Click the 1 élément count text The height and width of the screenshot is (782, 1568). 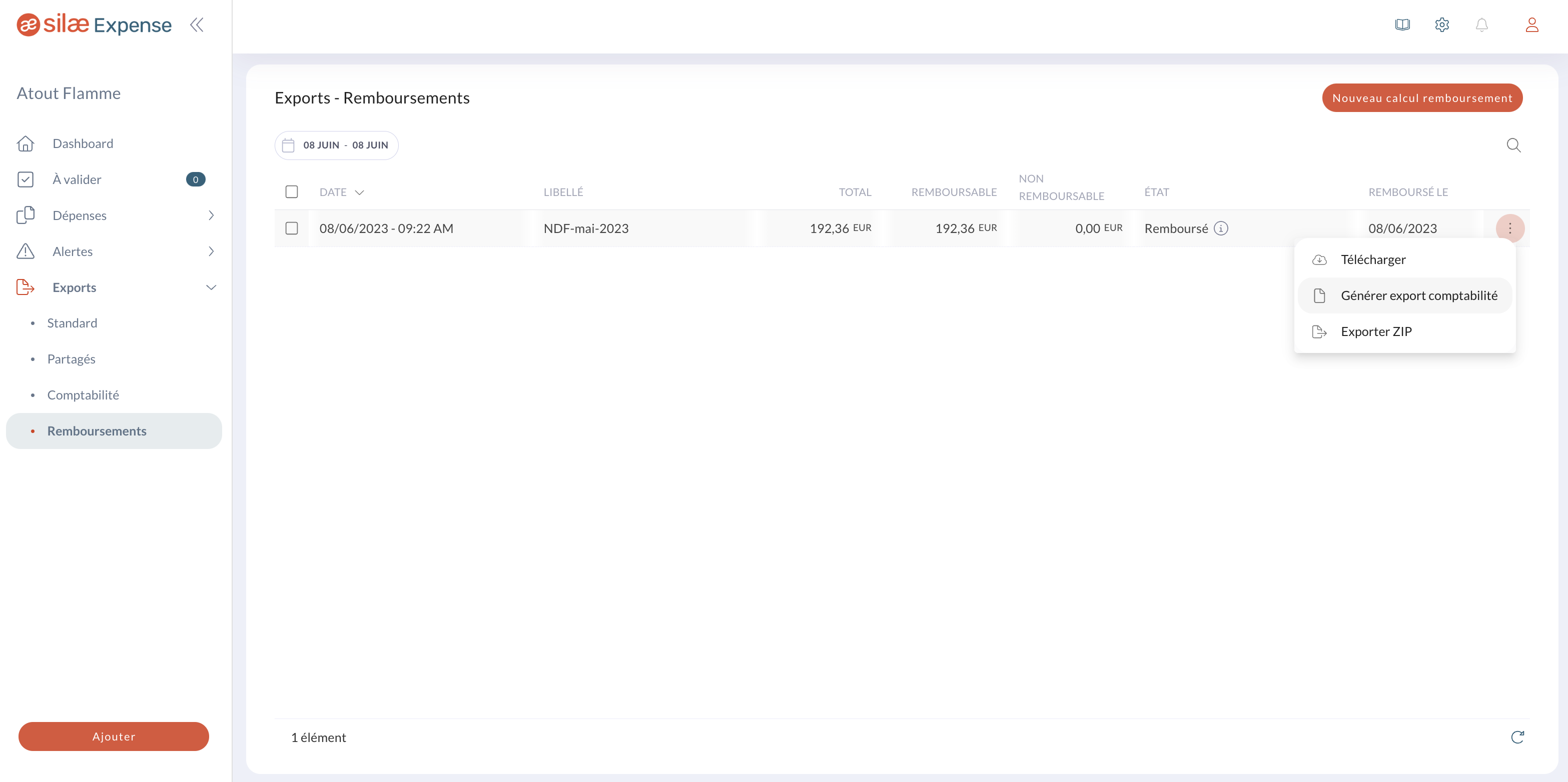[x=318, y=737]
